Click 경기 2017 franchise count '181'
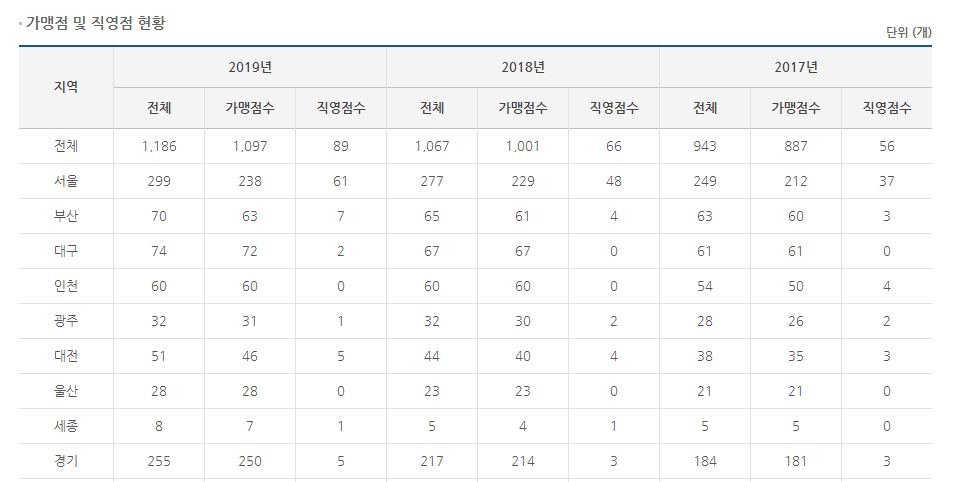This screenshot has height=482, width=953. click(796, 461)
